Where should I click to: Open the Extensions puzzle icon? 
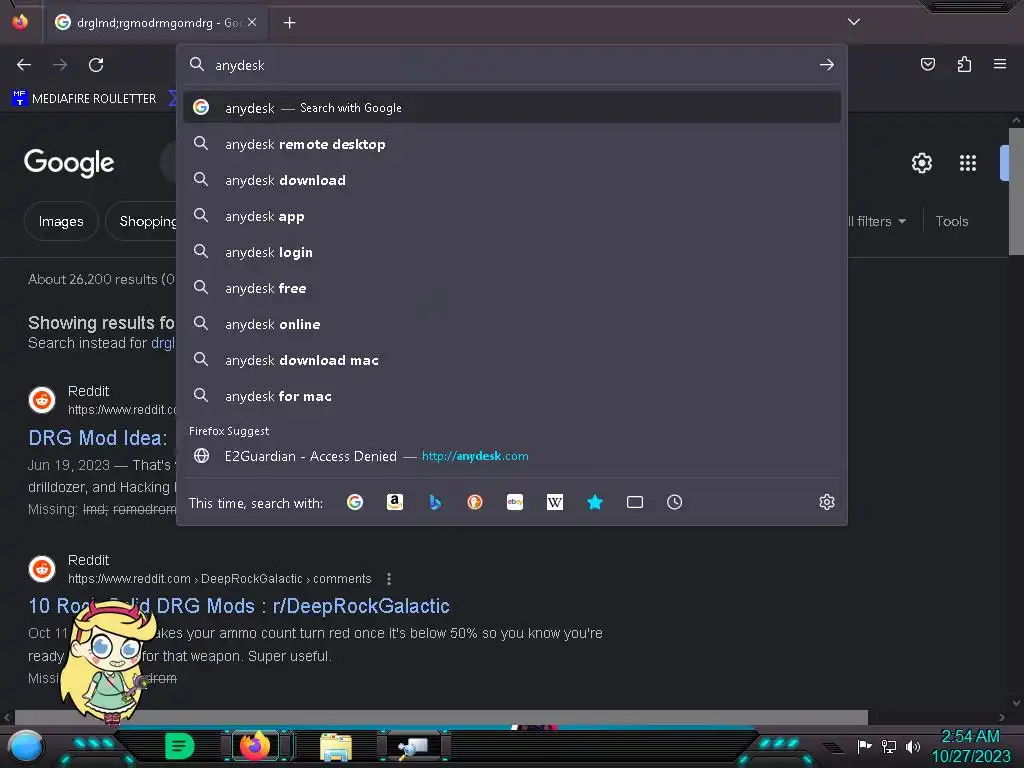(964, 64)
